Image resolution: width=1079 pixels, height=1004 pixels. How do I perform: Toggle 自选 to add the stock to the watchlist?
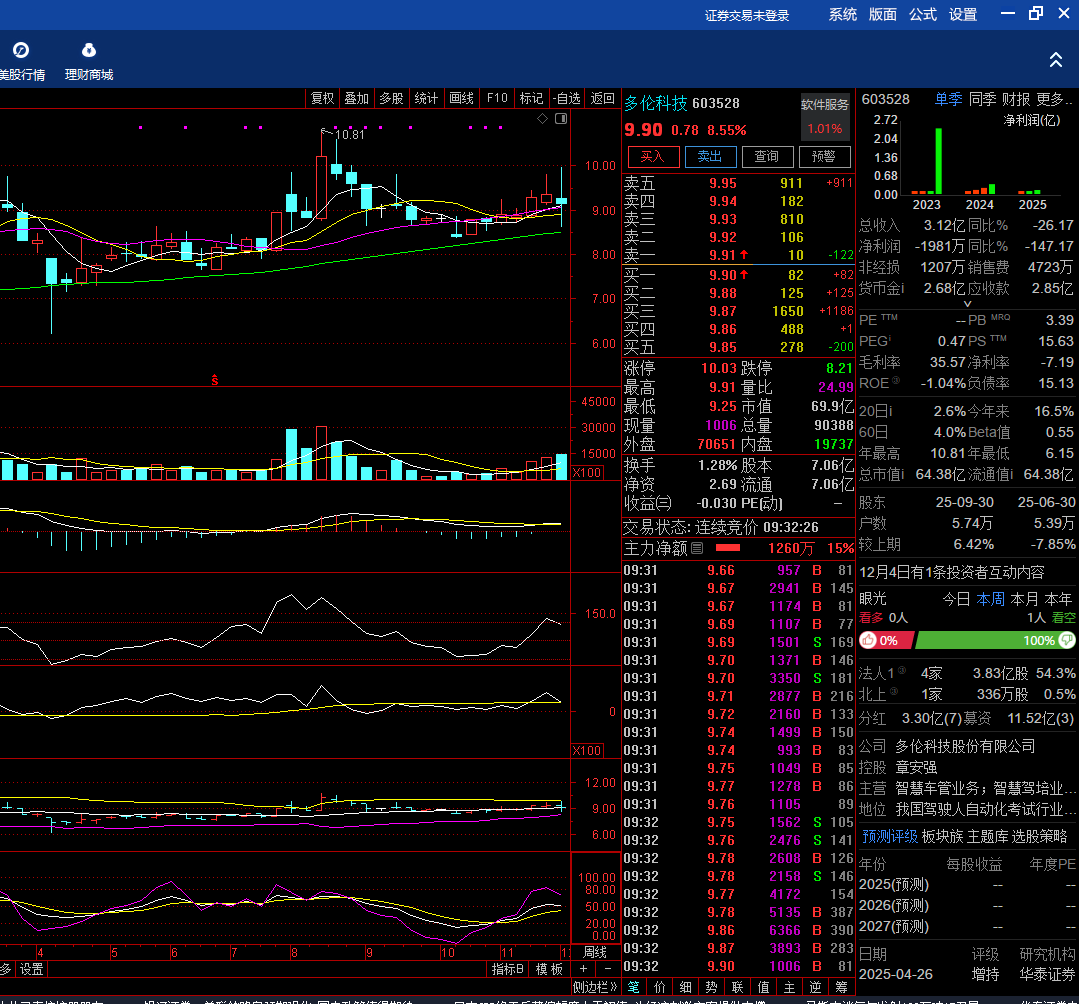coord(567,98)
